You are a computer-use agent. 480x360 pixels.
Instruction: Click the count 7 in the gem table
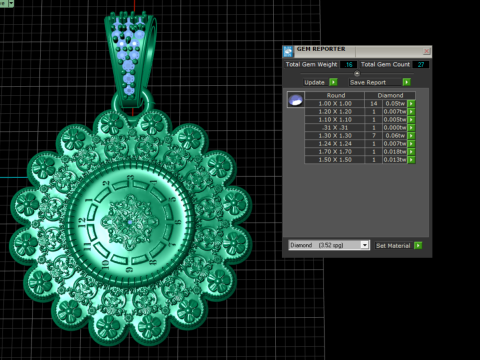click(x=374, y=136)
